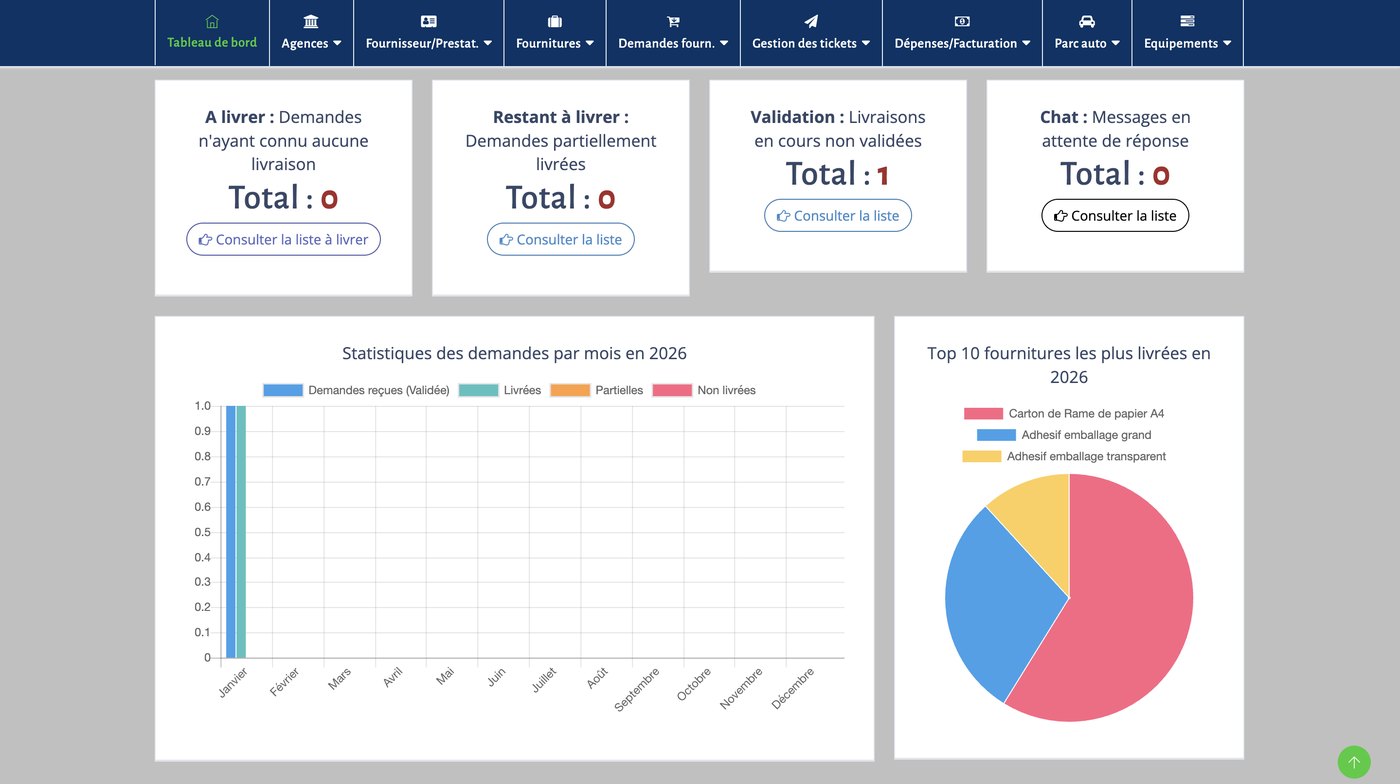This screenshot has width=1400, height=784.
Task: Toggle the Livrées legend item
Action: click(500, 390)
